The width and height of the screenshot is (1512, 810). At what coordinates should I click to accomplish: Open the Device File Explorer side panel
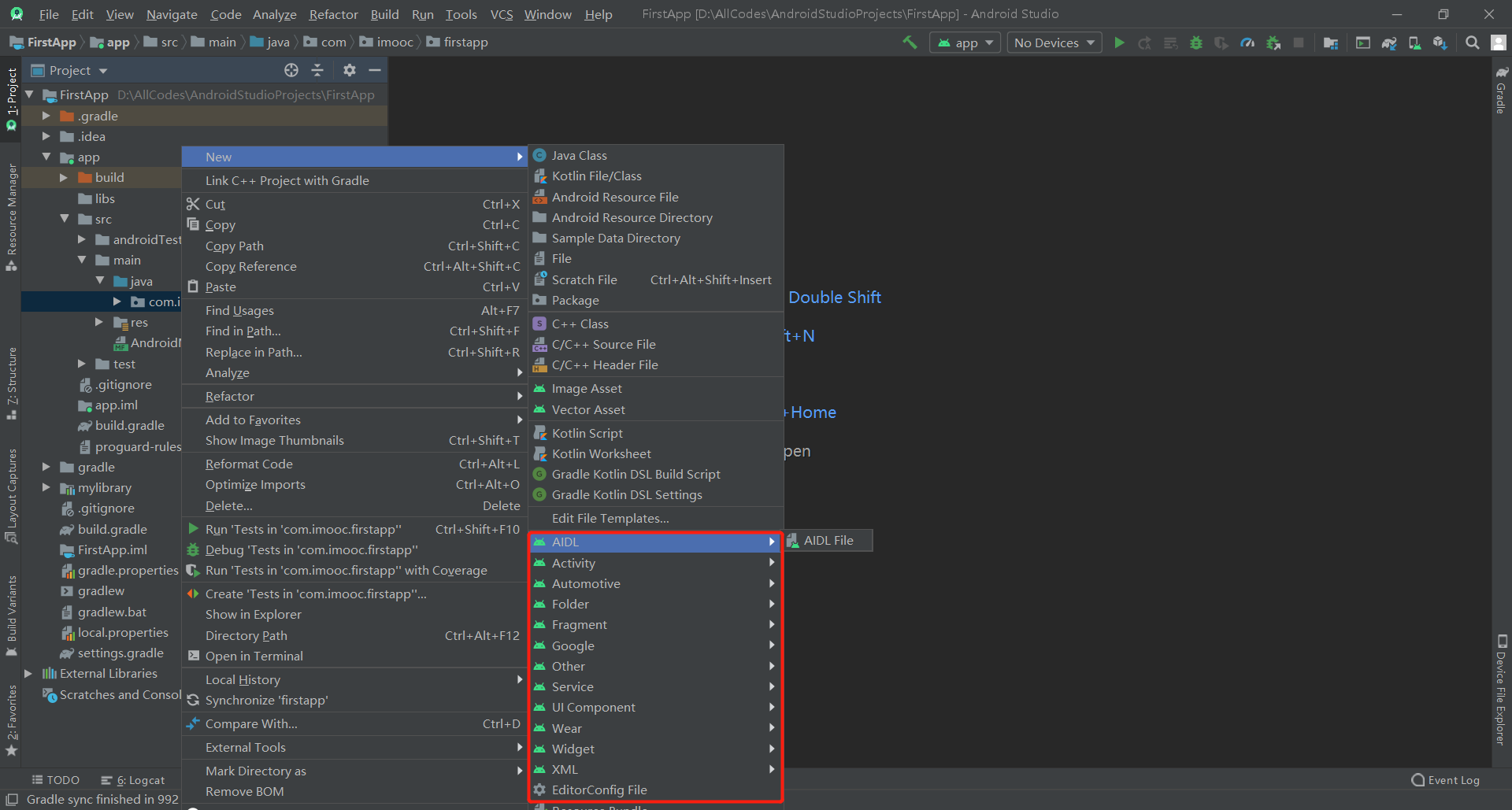(x=1501, y=690)
